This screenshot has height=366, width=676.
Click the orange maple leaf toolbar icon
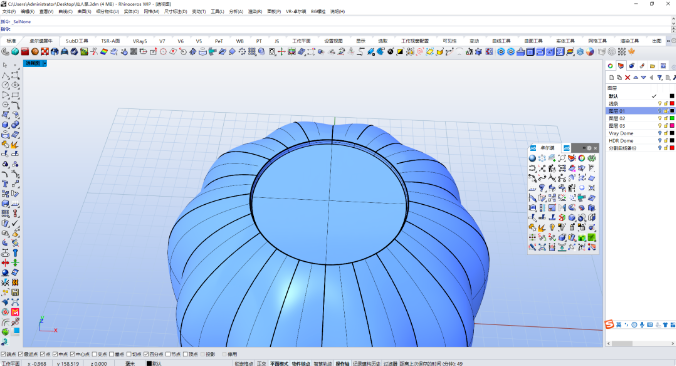(632, 52)
